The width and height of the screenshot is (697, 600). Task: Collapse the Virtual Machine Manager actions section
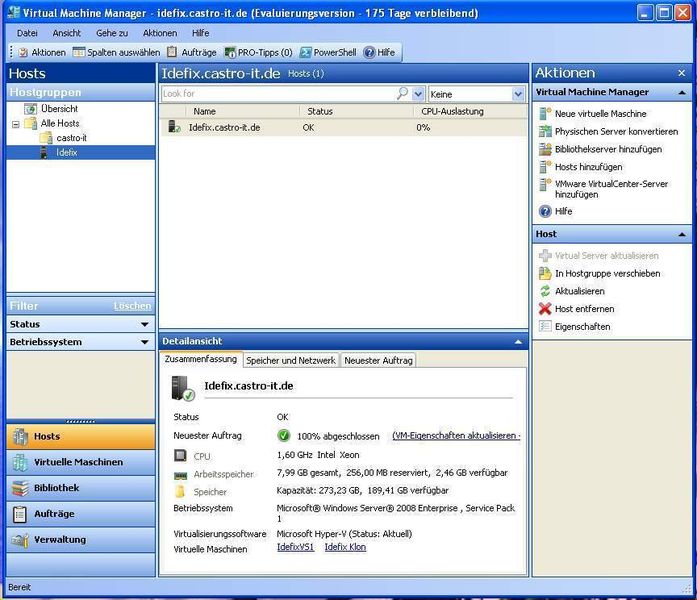[682, 92]
